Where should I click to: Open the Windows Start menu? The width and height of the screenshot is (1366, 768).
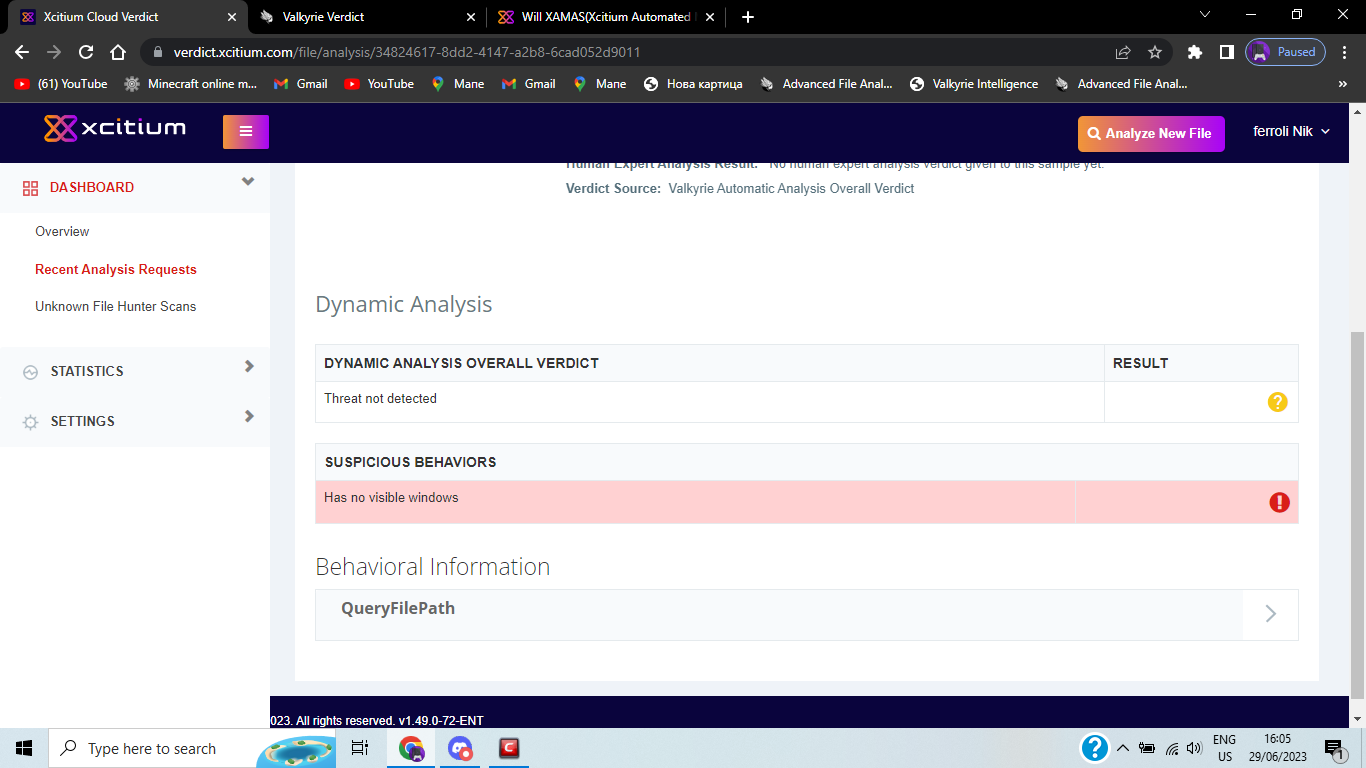[24, 748]
